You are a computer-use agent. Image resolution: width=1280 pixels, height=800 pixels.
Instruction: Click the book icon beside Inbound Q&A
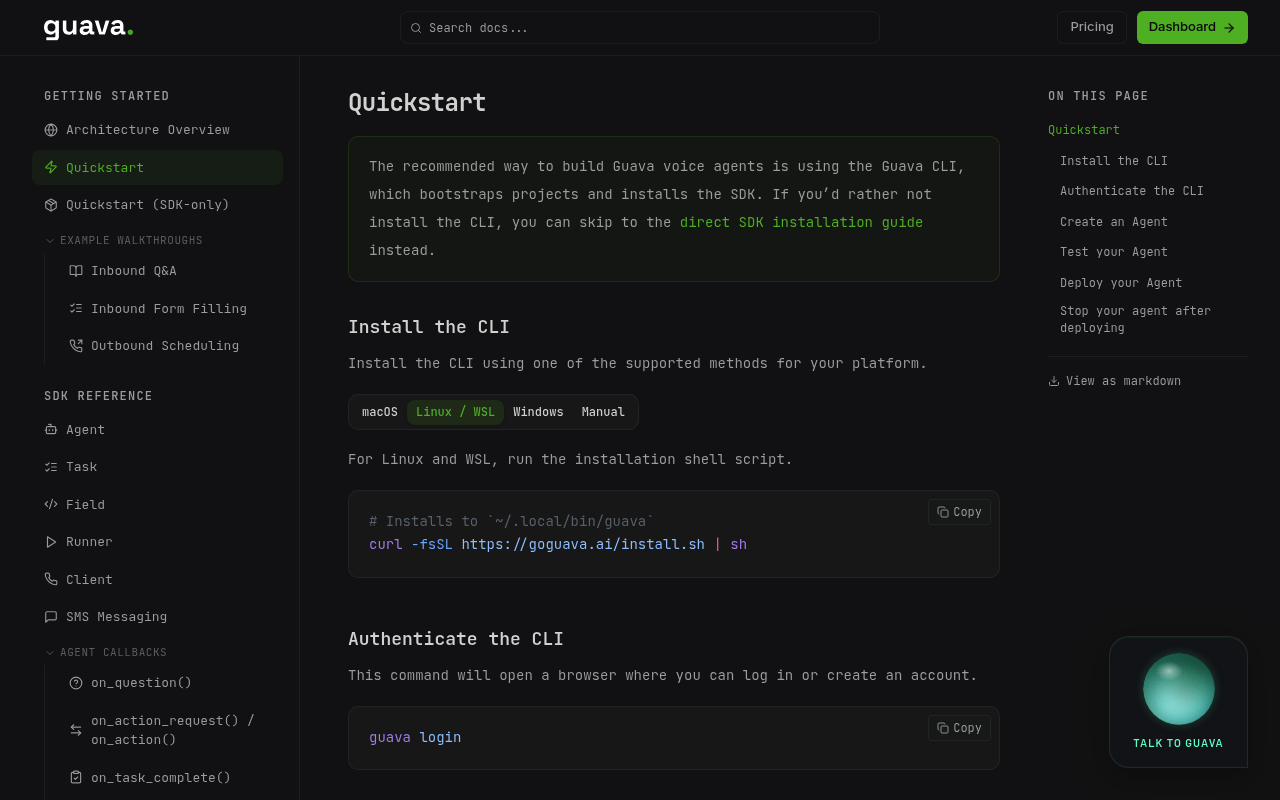pyautogui.click(x=76, y=271)
